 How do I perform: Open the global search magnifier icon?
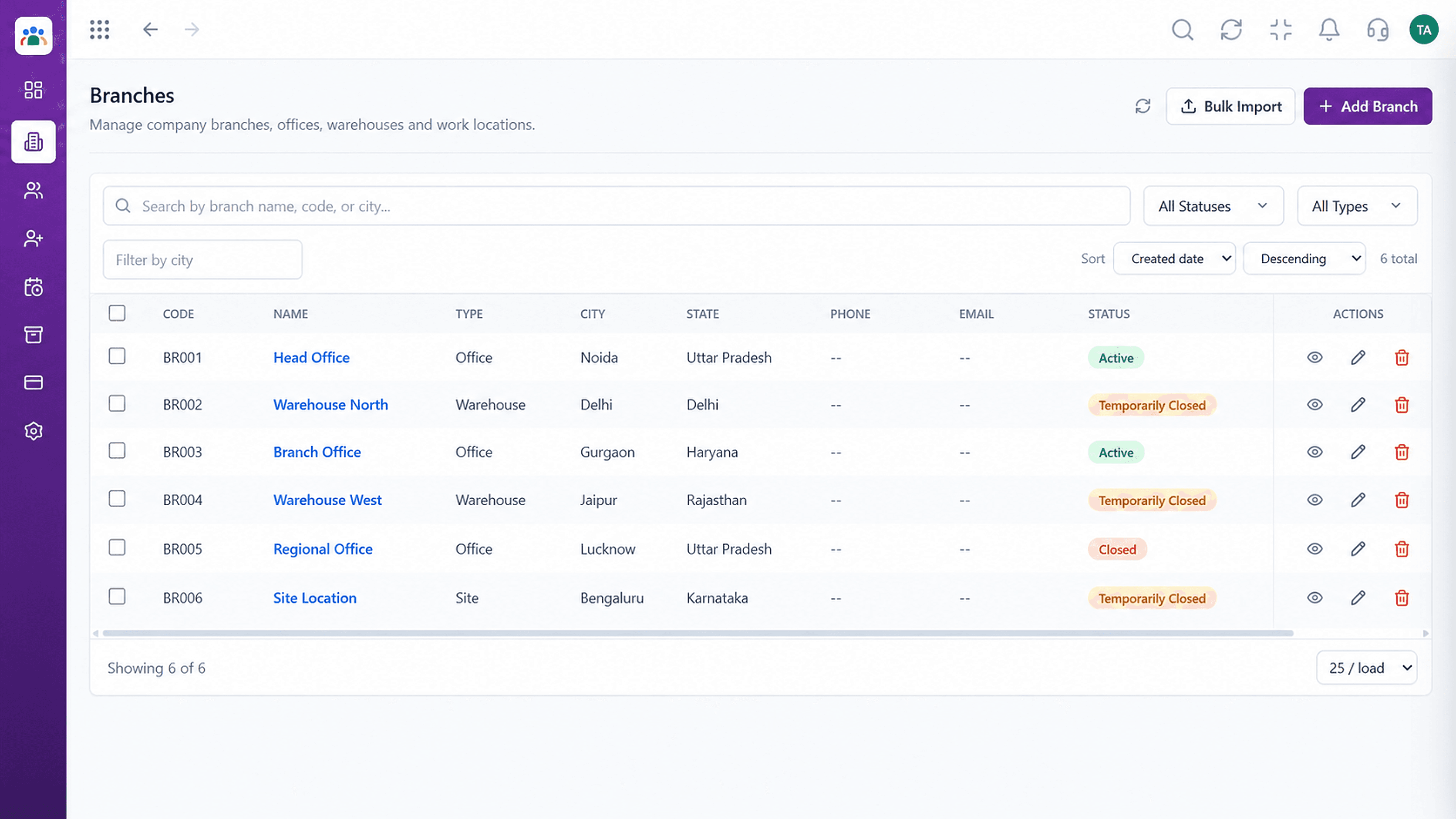[x=1183, y=29]
